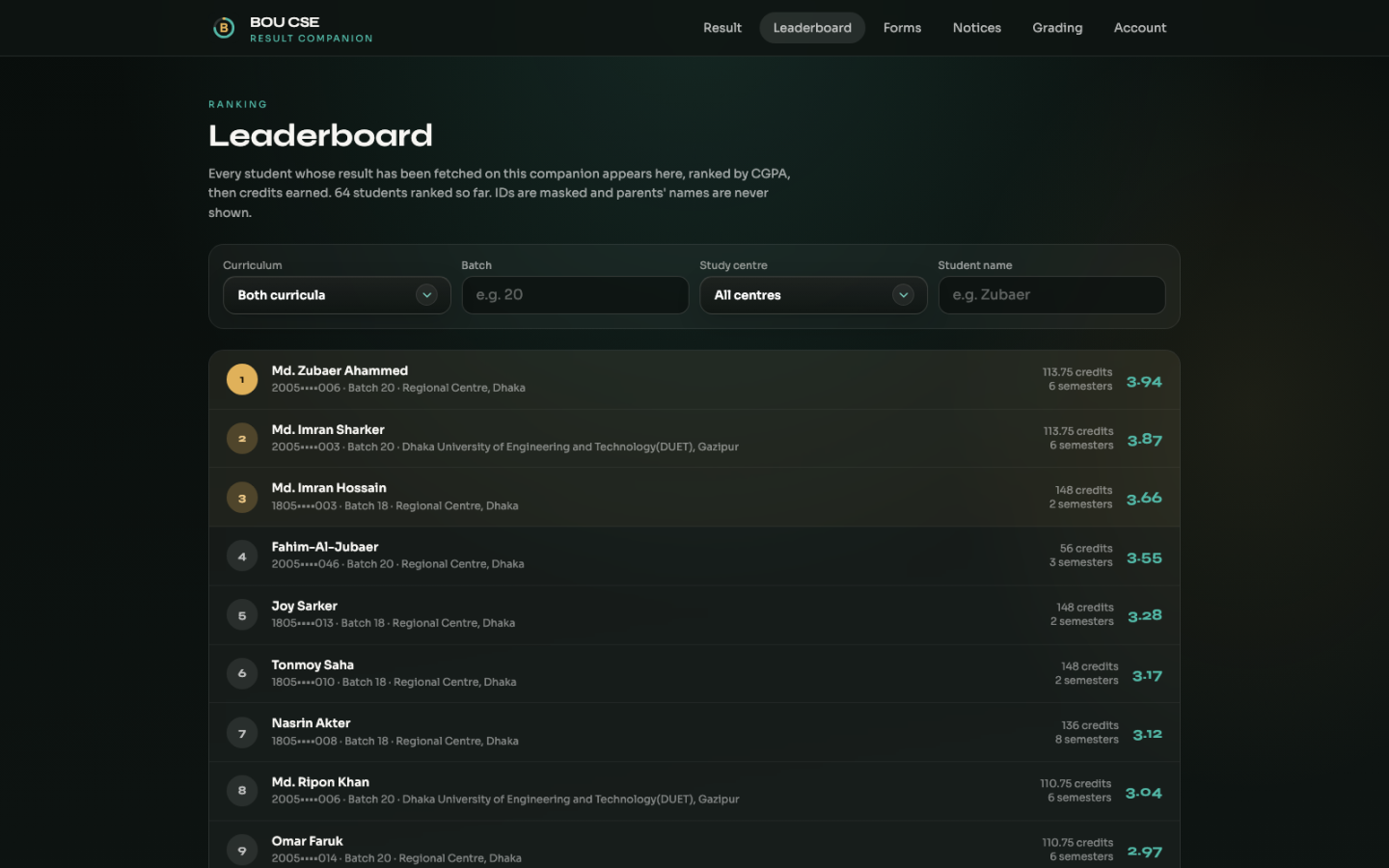Click the rank 3 badge for Imran Hossain
The image size is (1389, 868).
[242, 498]
